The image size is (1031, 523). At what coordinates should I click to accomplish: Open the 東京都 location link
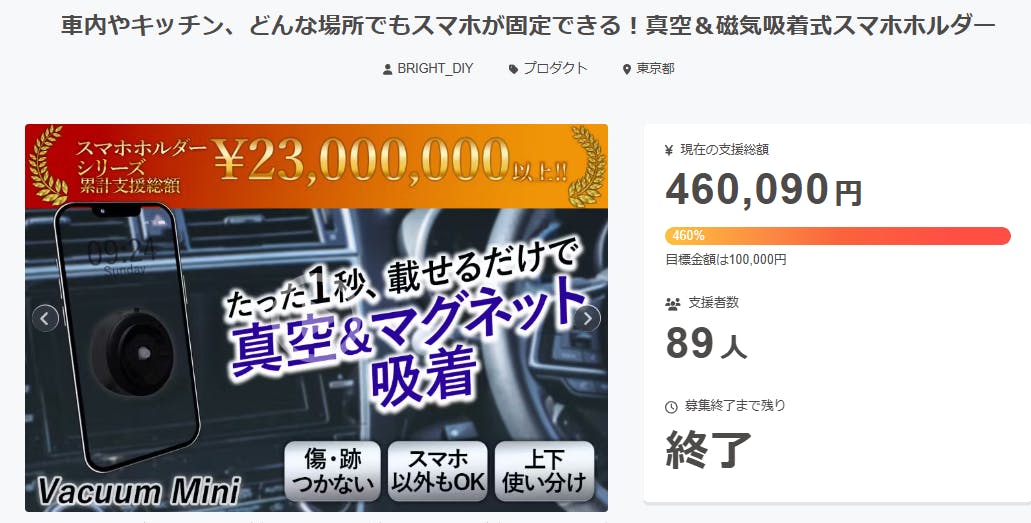click(656, 68)
